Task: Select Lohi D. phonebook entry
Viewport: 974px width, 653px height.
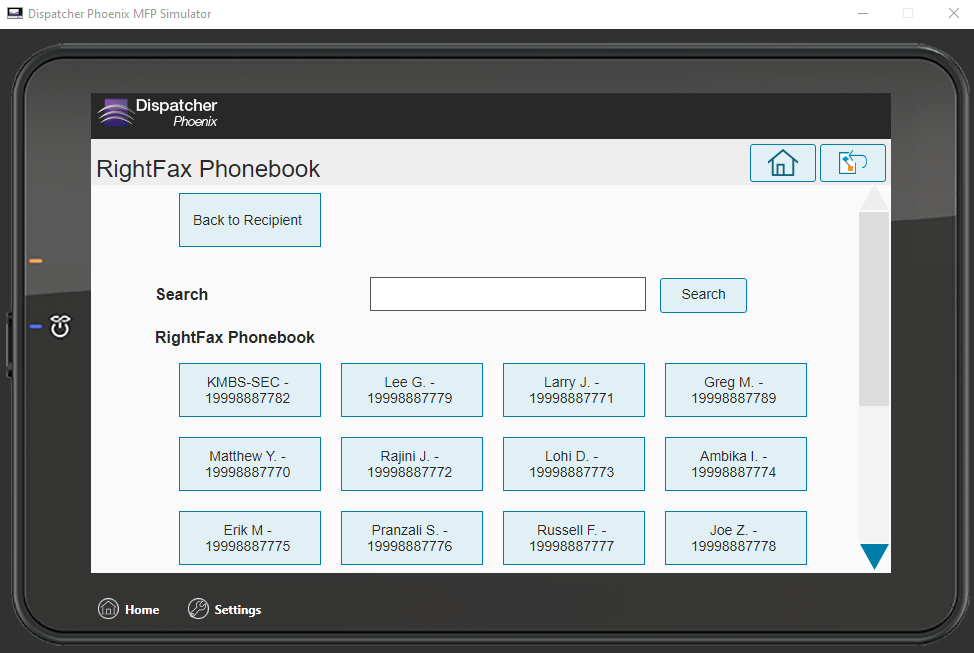Action: pyautogui.click(x=574, y=464)
